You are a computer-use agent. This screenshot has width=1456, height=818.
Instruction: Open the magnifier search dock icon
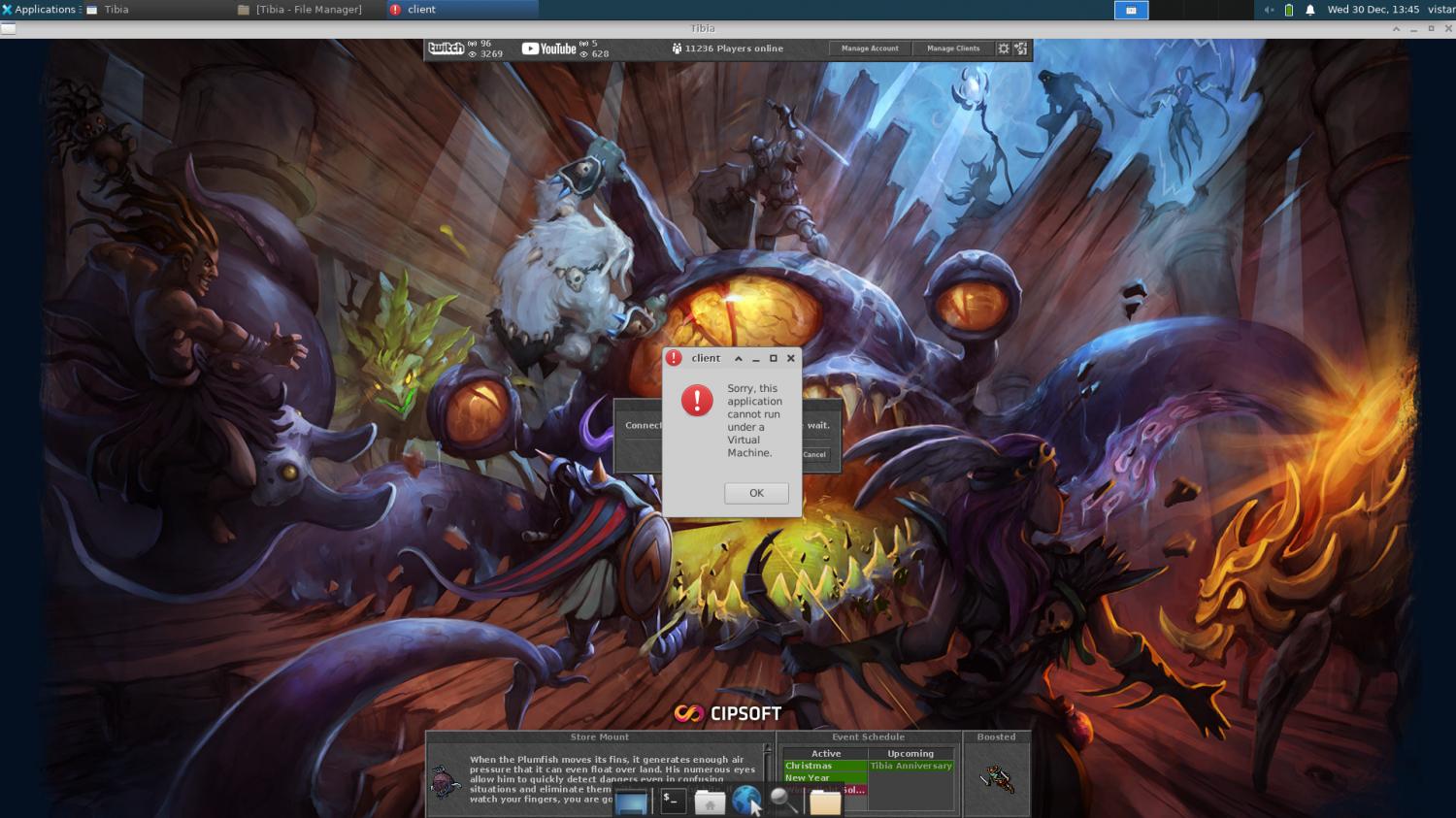pyautogui.click(x=783, y=801)
